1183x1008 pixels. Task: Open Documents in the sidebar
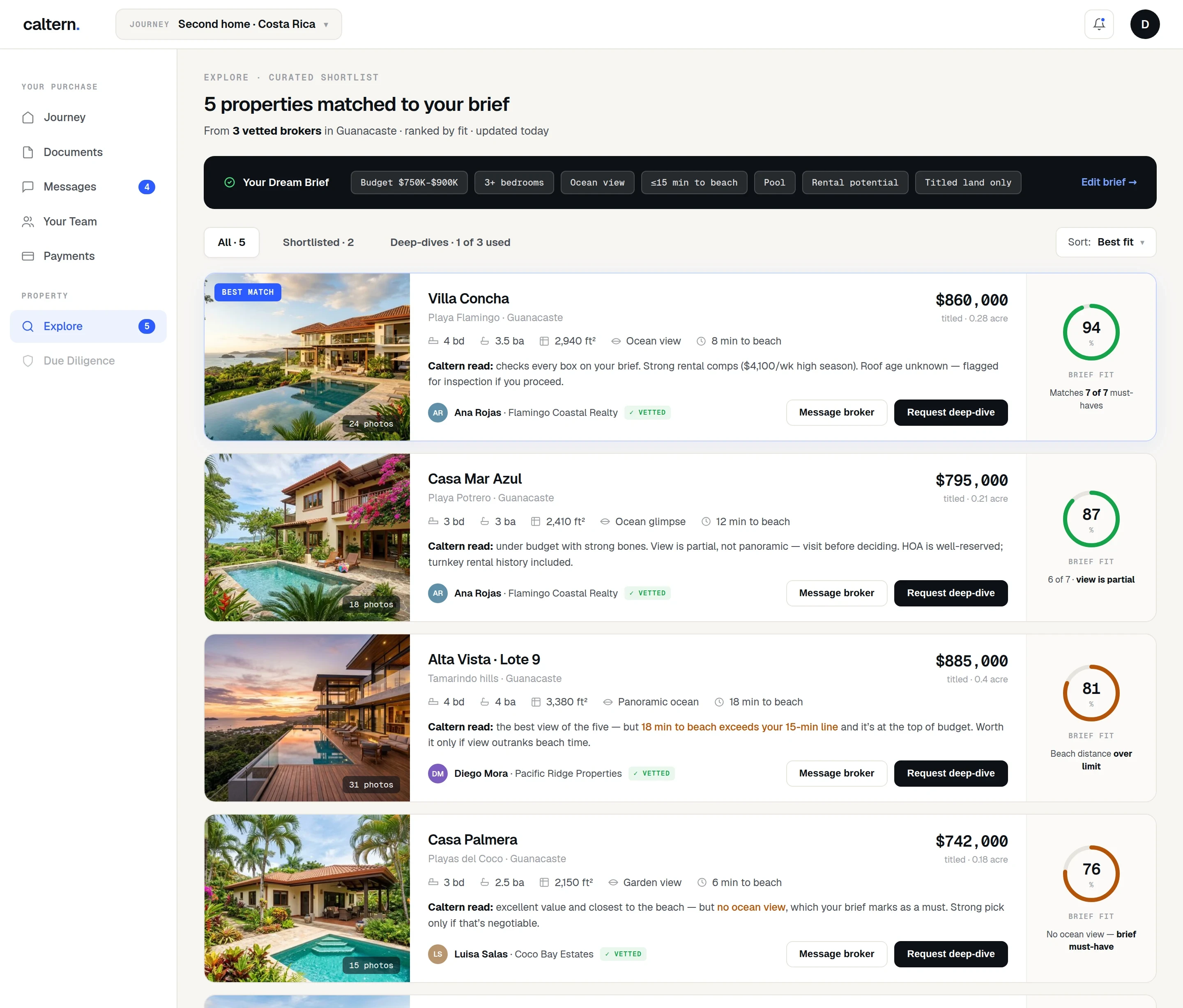pyautogui.click(x=88, y=152)
